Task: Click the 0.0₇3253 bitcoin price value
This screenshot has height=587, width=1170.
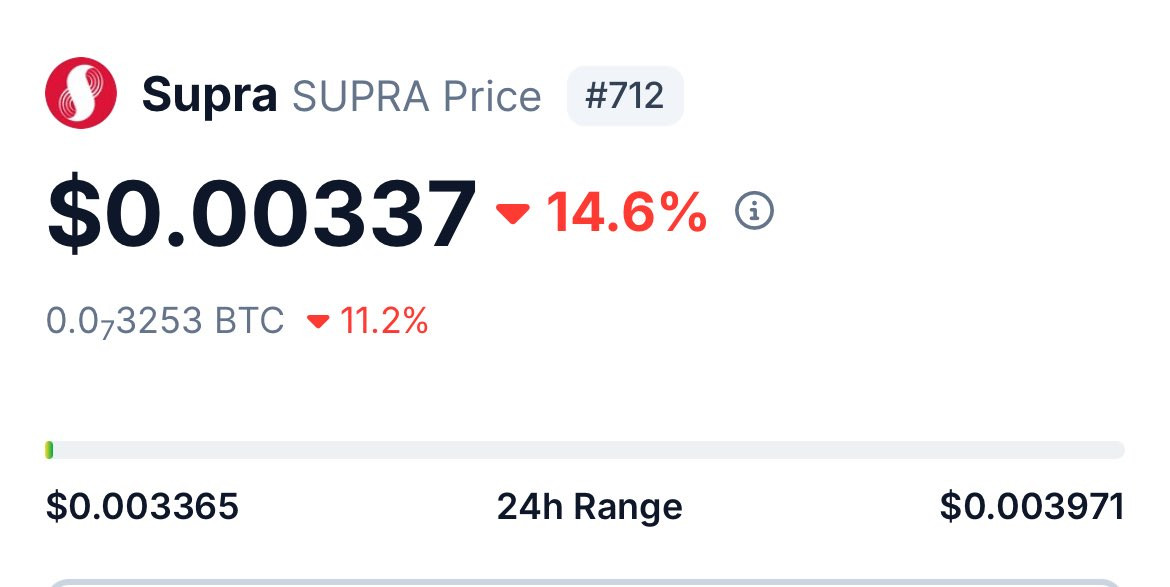Action: (x=125, y=321)
